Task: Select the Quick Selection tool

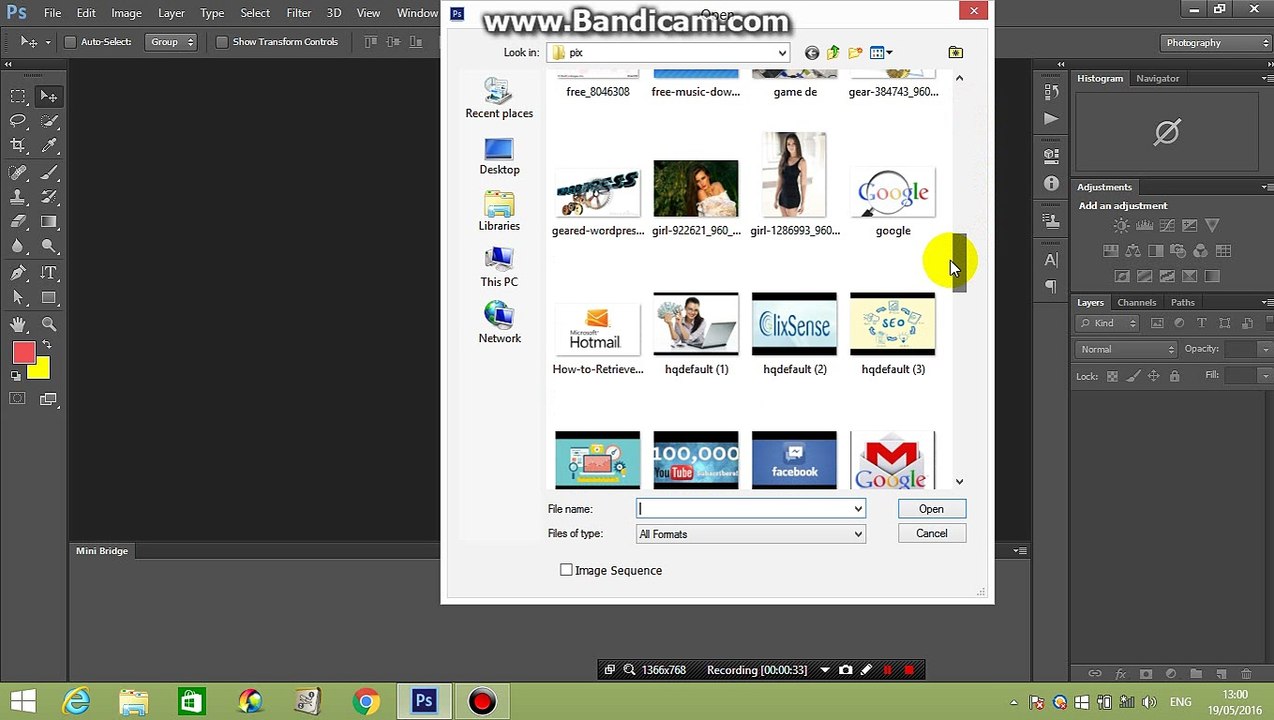Action: pos(49,121)
